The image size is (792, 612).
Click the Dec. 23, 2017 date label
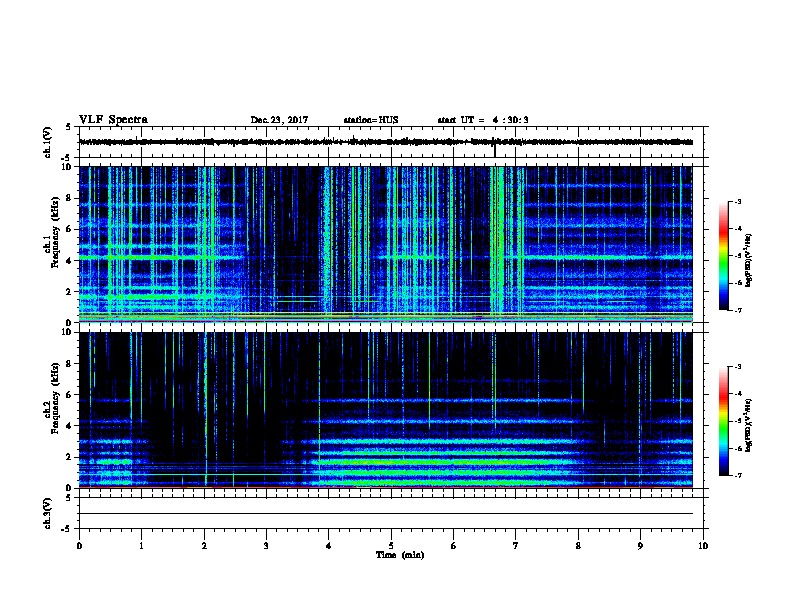279,120
